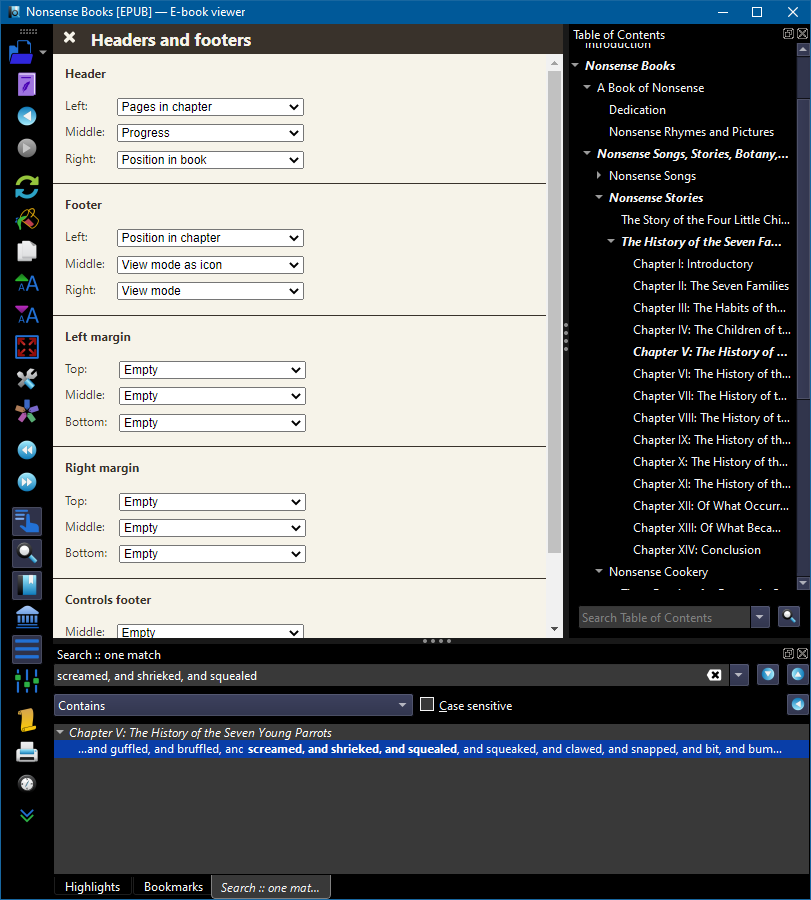Screen dimensions: 811x900
Task: Decrease font size with purple-arrow A icon
Action: tap(26, 315)
